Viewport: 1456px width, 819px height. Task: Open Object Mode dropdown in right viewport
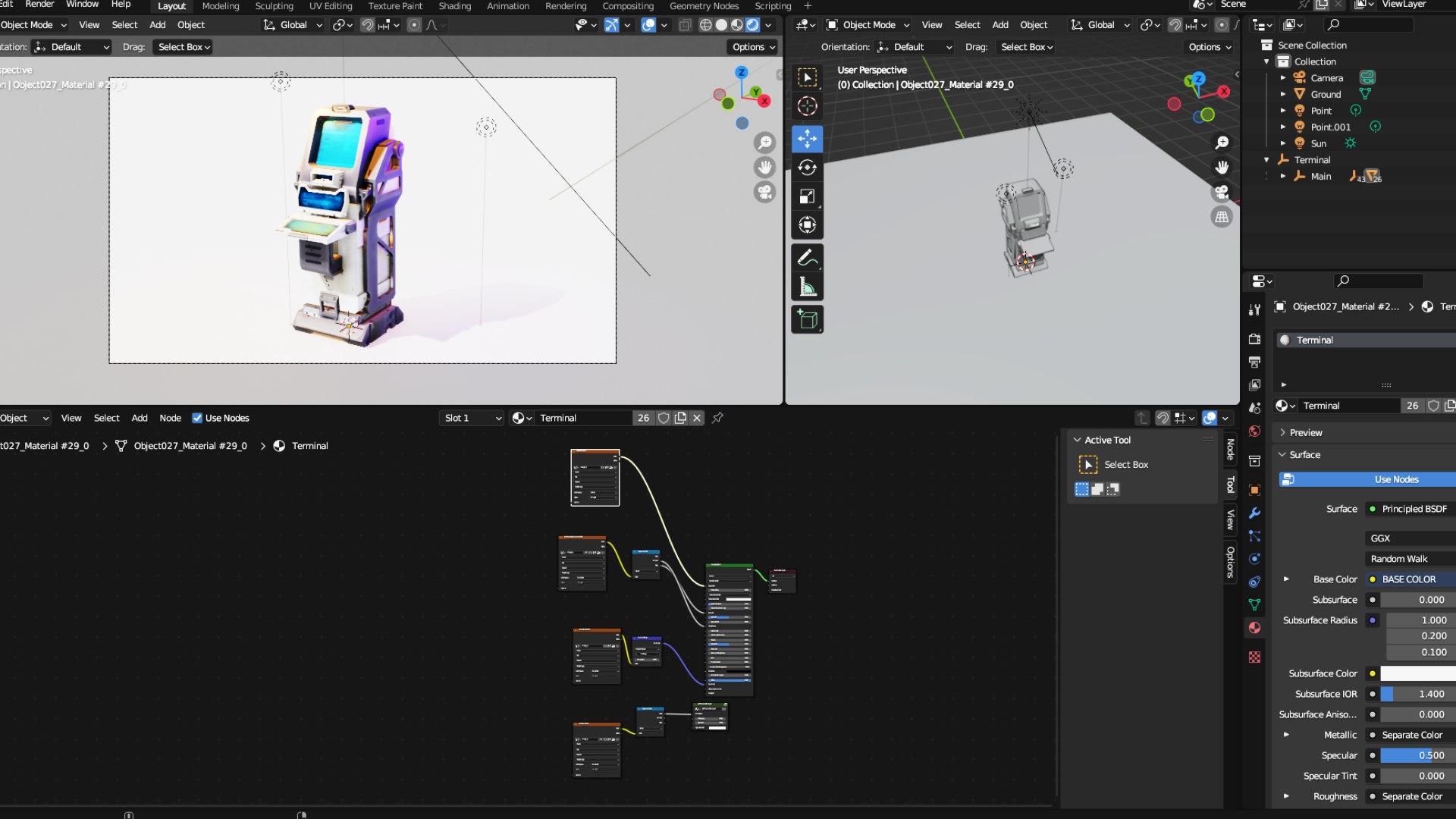click(868, 25)
